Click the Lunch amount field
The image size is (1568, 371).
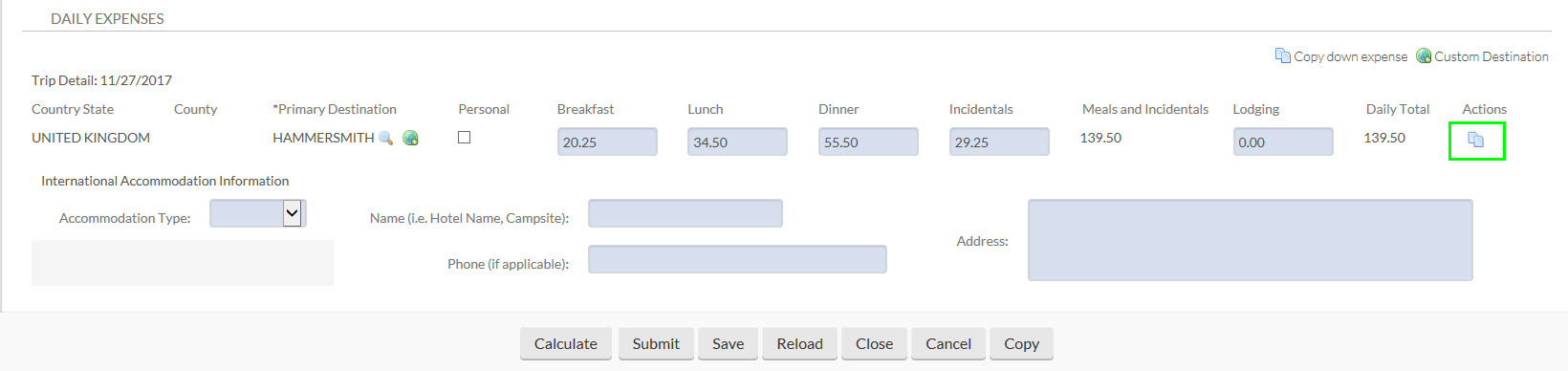737,142
